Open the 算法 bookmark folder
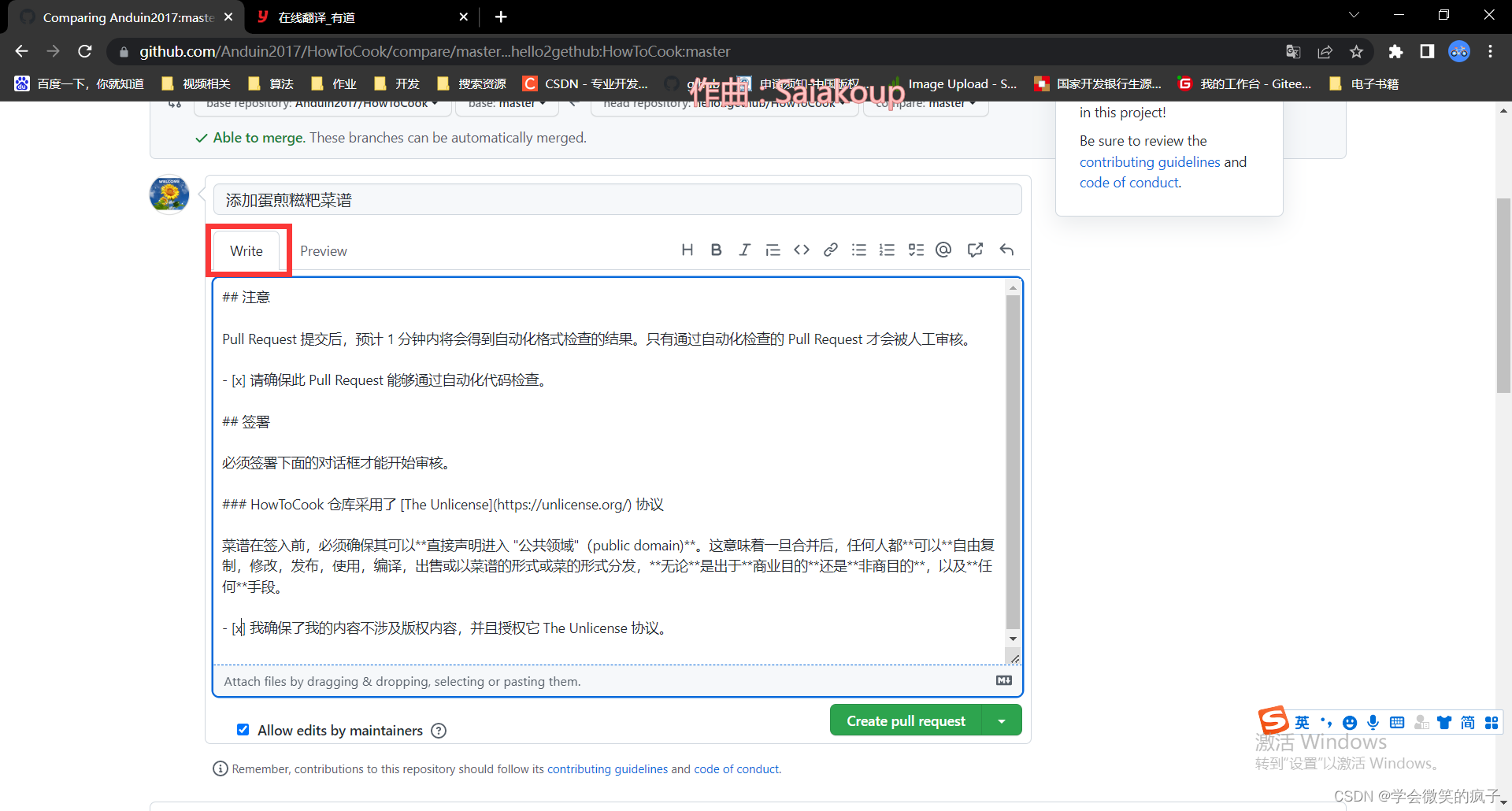This screenshot has width=1512, height=811. pos(270,83)
